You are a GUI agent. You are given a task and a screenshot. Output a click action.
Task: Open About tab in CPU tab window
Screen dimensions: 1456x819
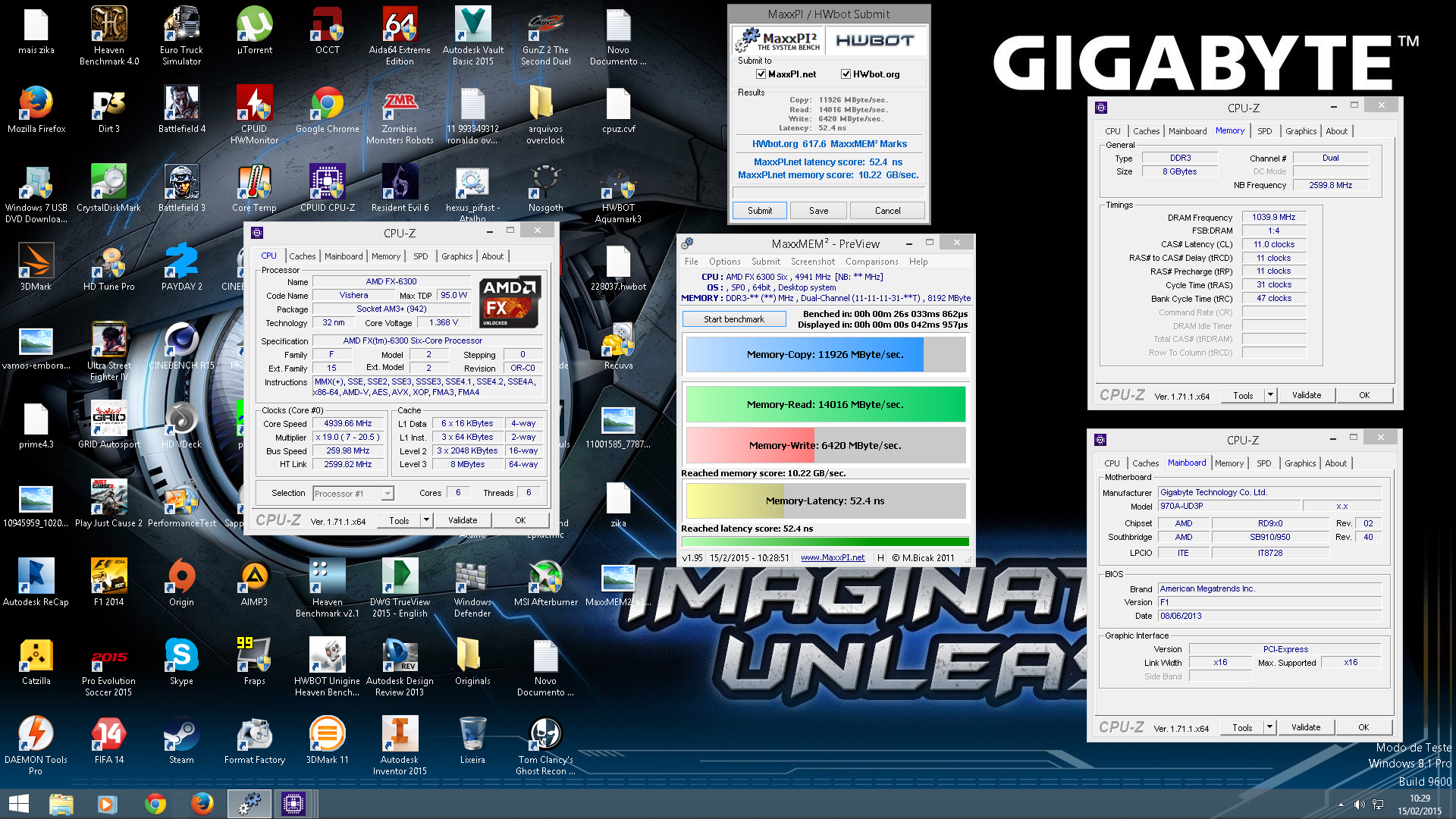tap(493, 256)
